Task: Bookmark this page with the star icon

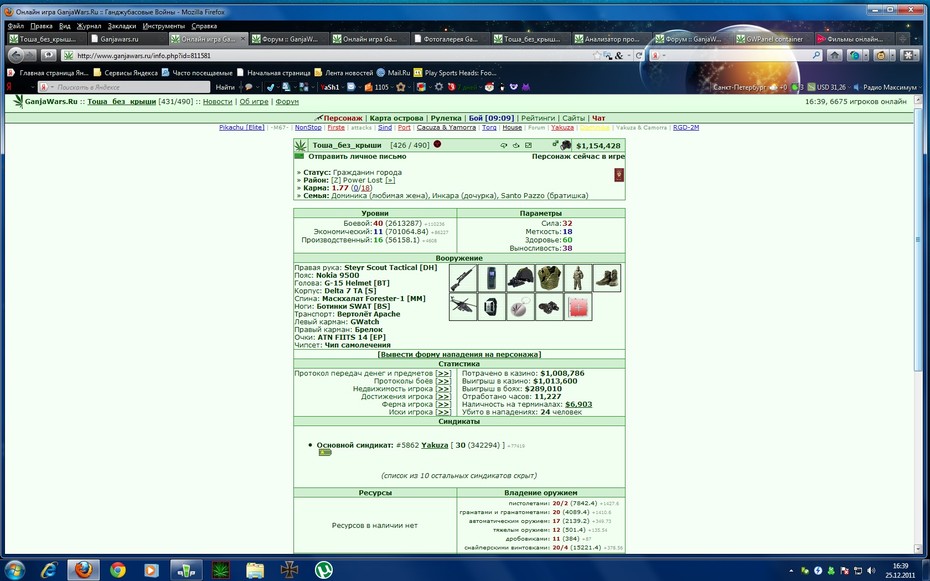Action: tap(597, 55)
